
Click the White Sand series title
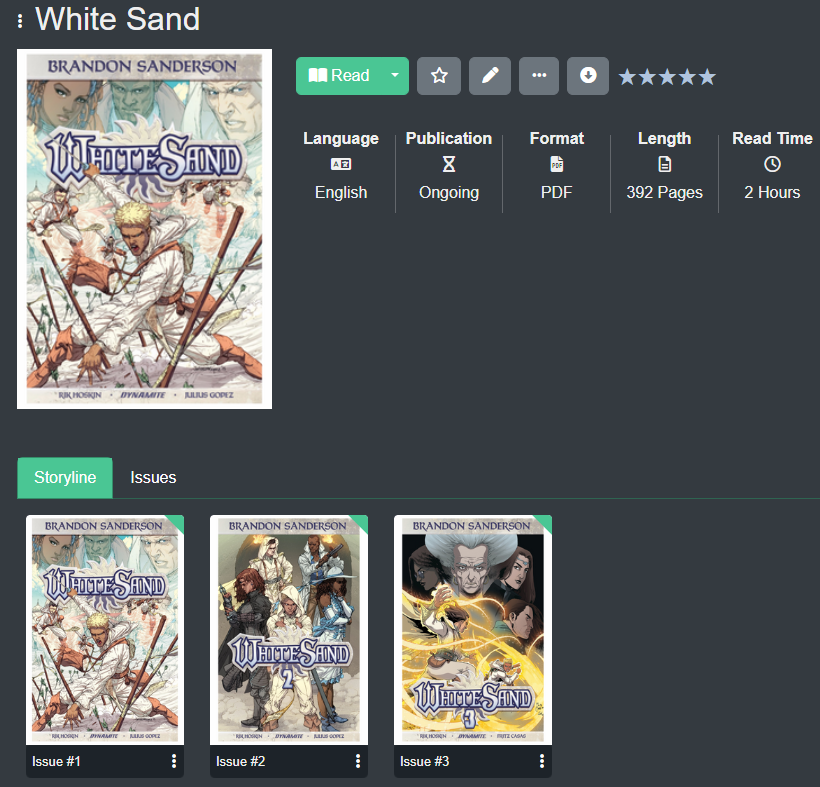tap(117, 19)
